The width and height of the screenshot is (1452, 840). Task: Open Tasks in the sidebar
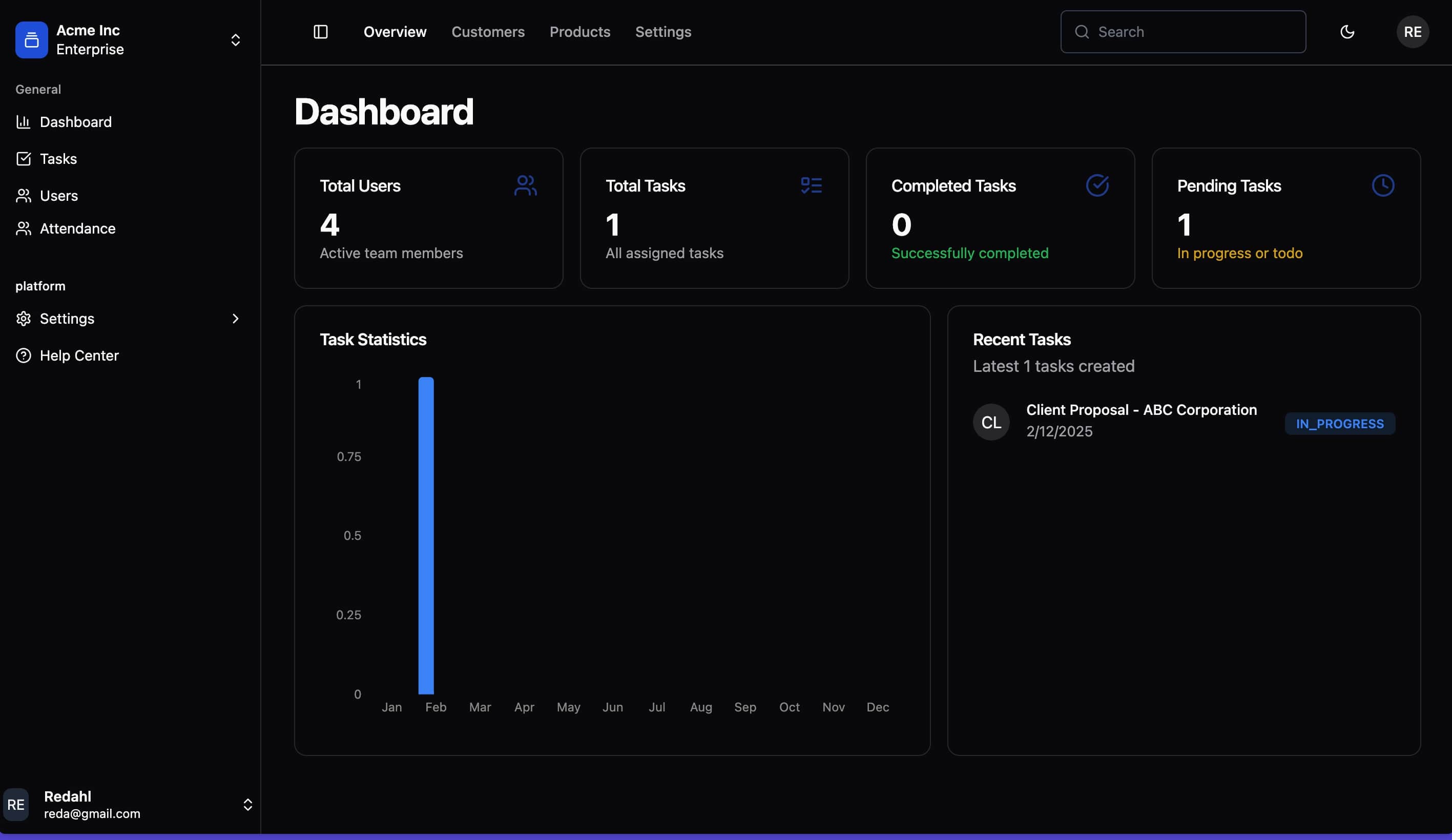[57, 159]
